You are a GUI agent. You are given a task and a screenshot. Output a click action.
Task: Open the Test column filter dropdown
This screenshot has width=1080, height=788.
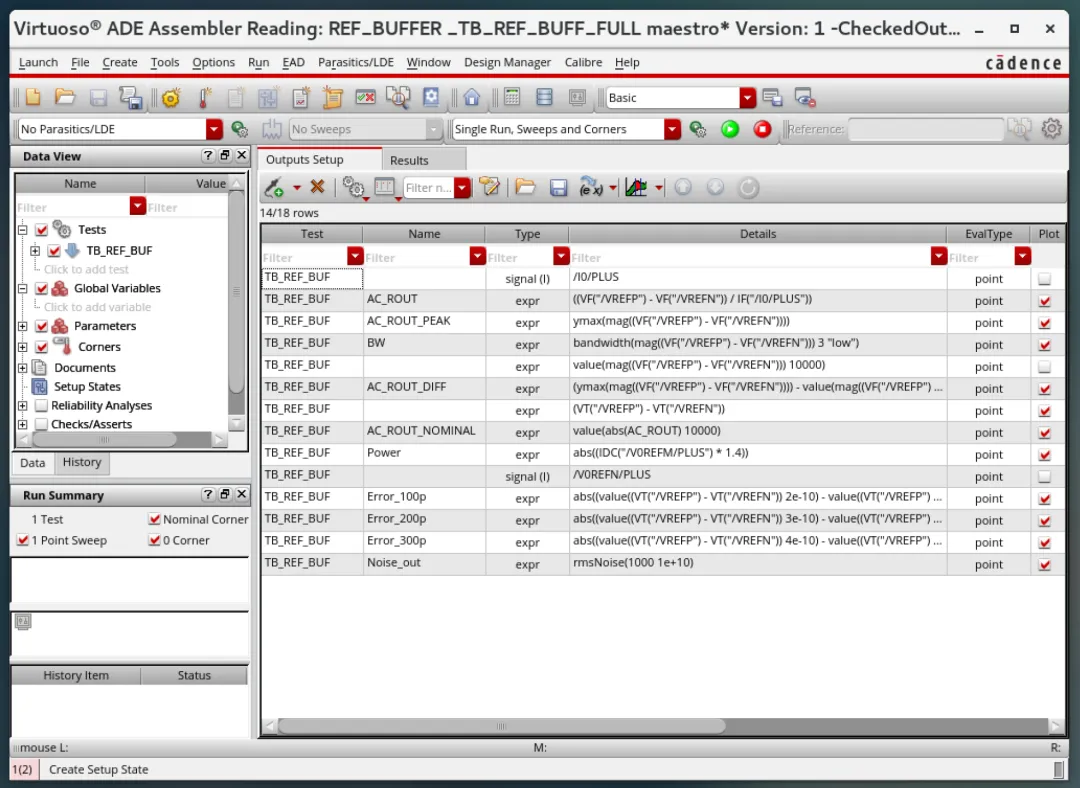click(x=355, y=257)
